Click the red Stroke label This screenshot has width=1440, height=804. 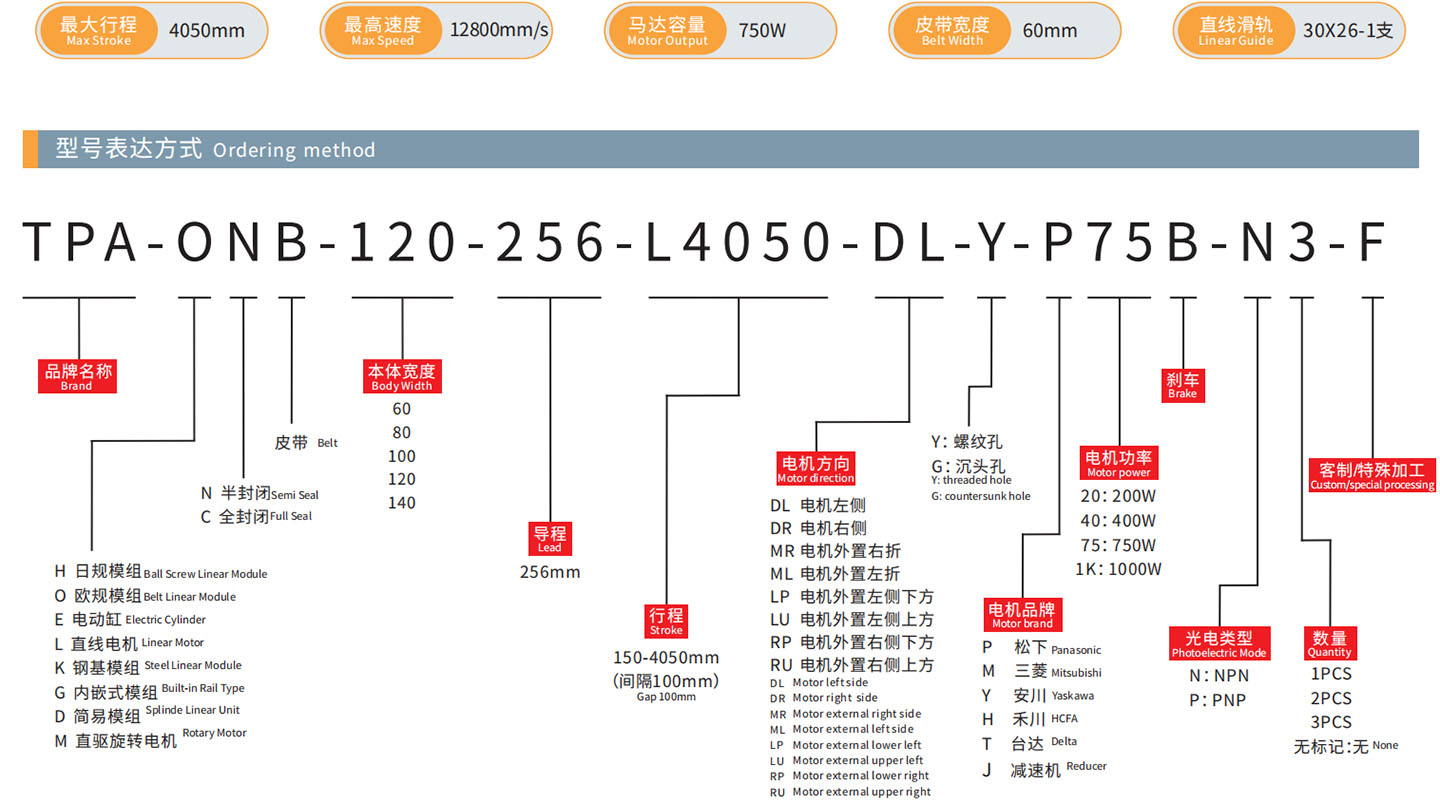[x=666, y=621]
